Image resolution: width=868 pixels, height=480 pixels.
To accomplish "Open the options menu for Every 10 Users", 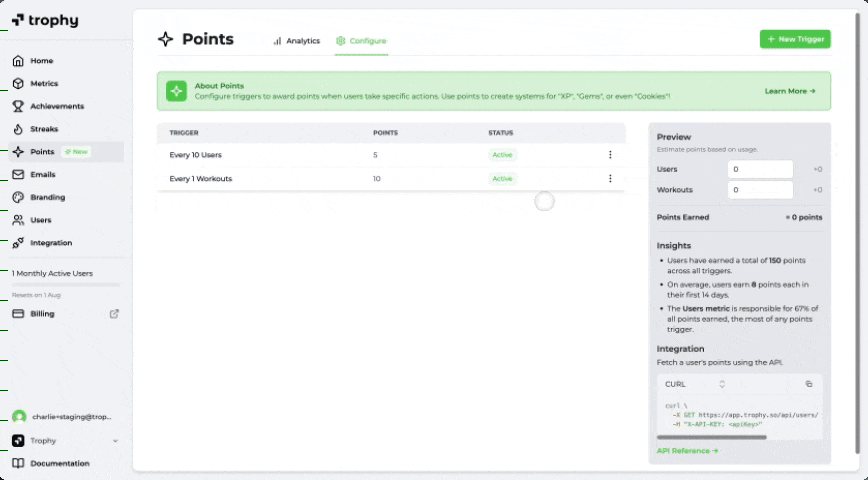I will click(x=610, y=155).
